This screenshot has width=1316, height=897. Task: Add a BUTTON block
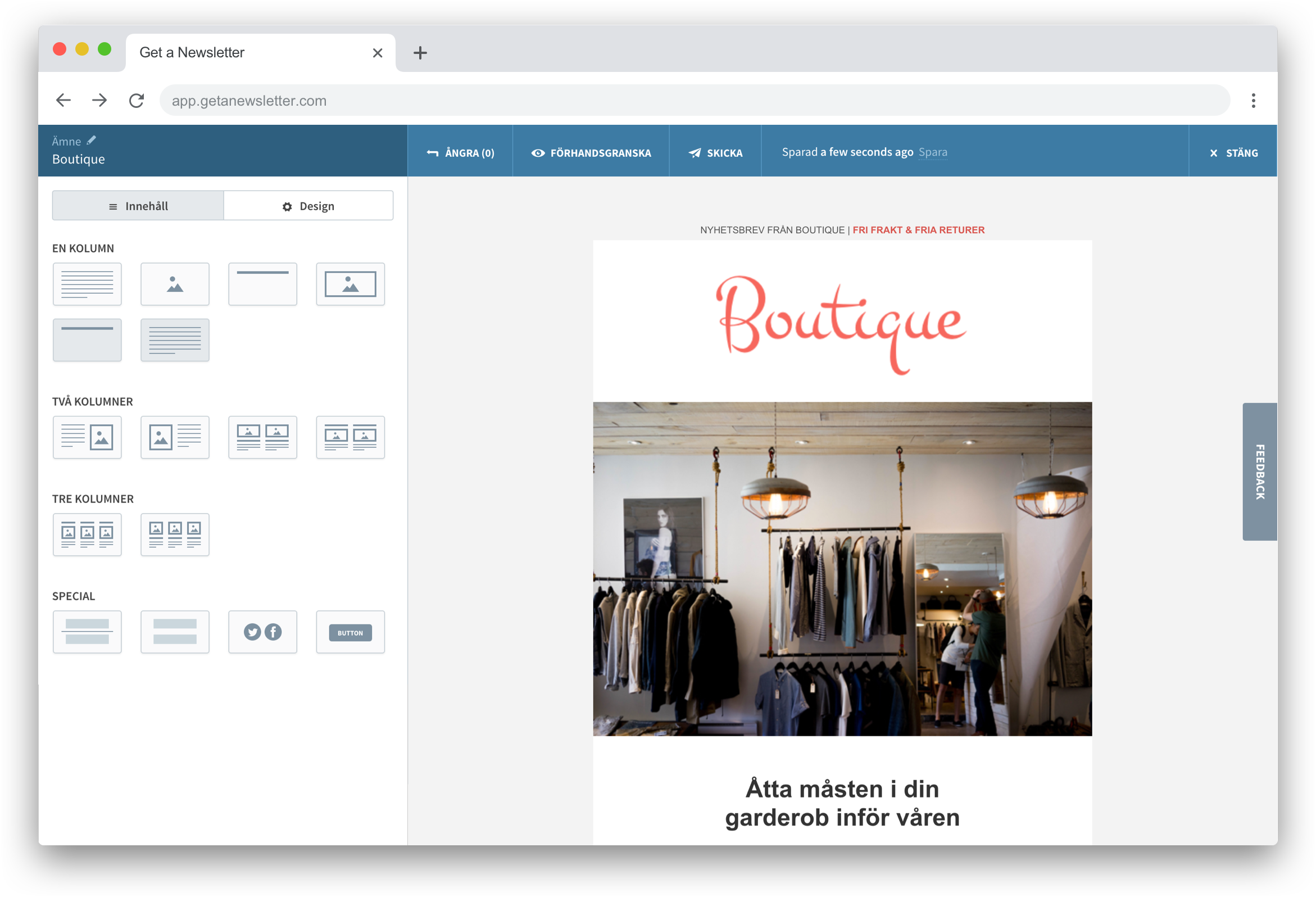(351, 632)
